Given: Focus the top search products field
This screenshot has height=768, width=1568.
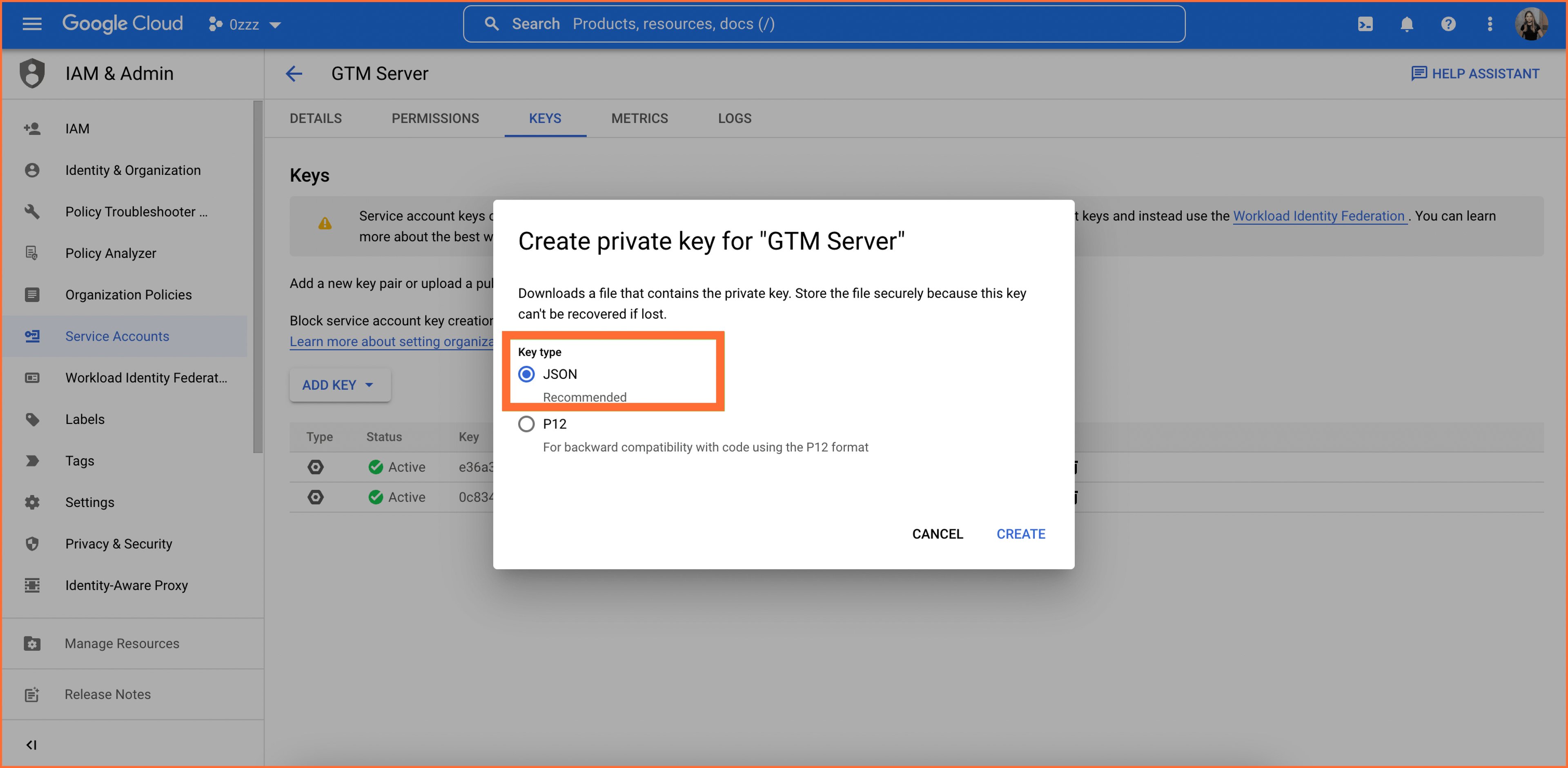Looking at the screenshot, I should 824,24.
